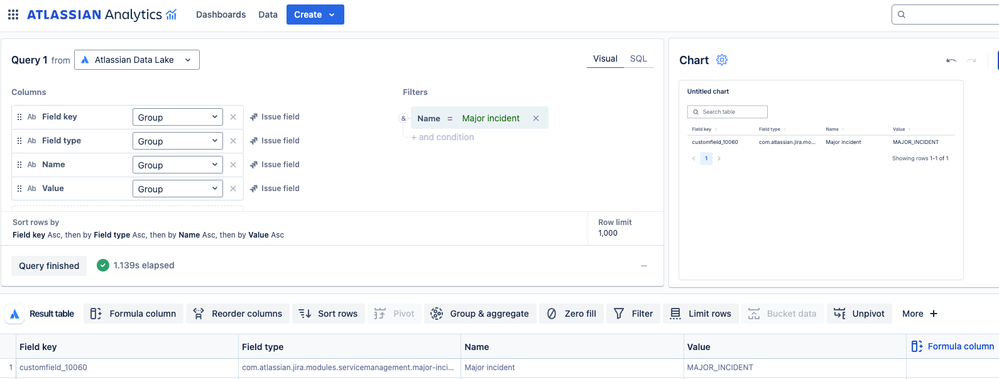This screenshot has height=379, width=999.
Task: Go to the chart's previous page arrow
Action: [x=694, y=158]
